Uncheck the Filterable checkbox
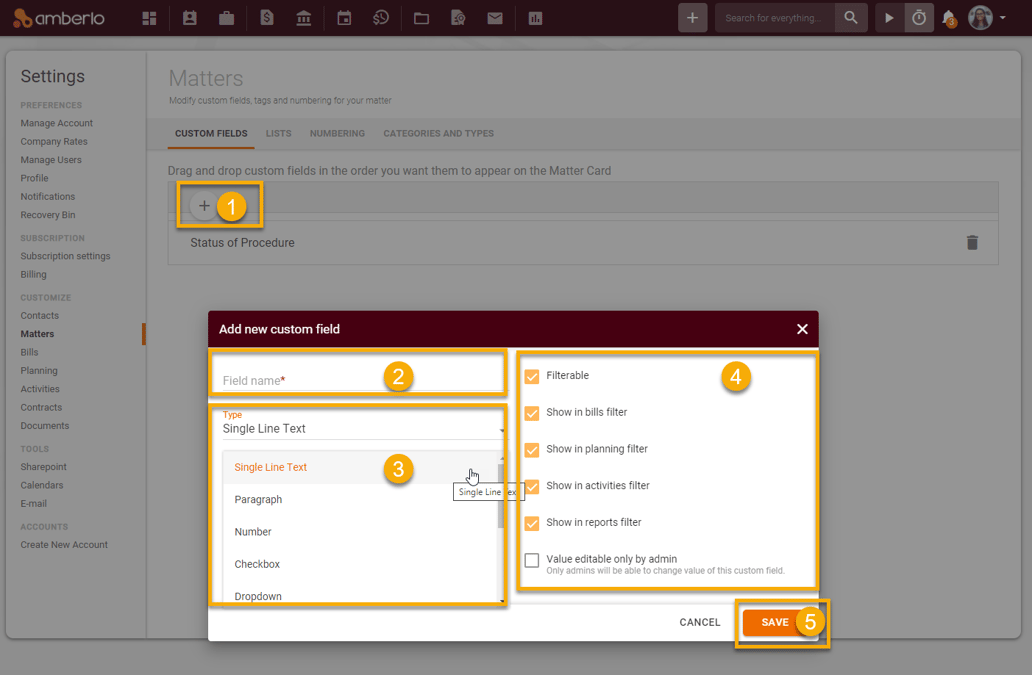Image resolution: width=1032 pixels, height=675 pixels. [531, 375]
